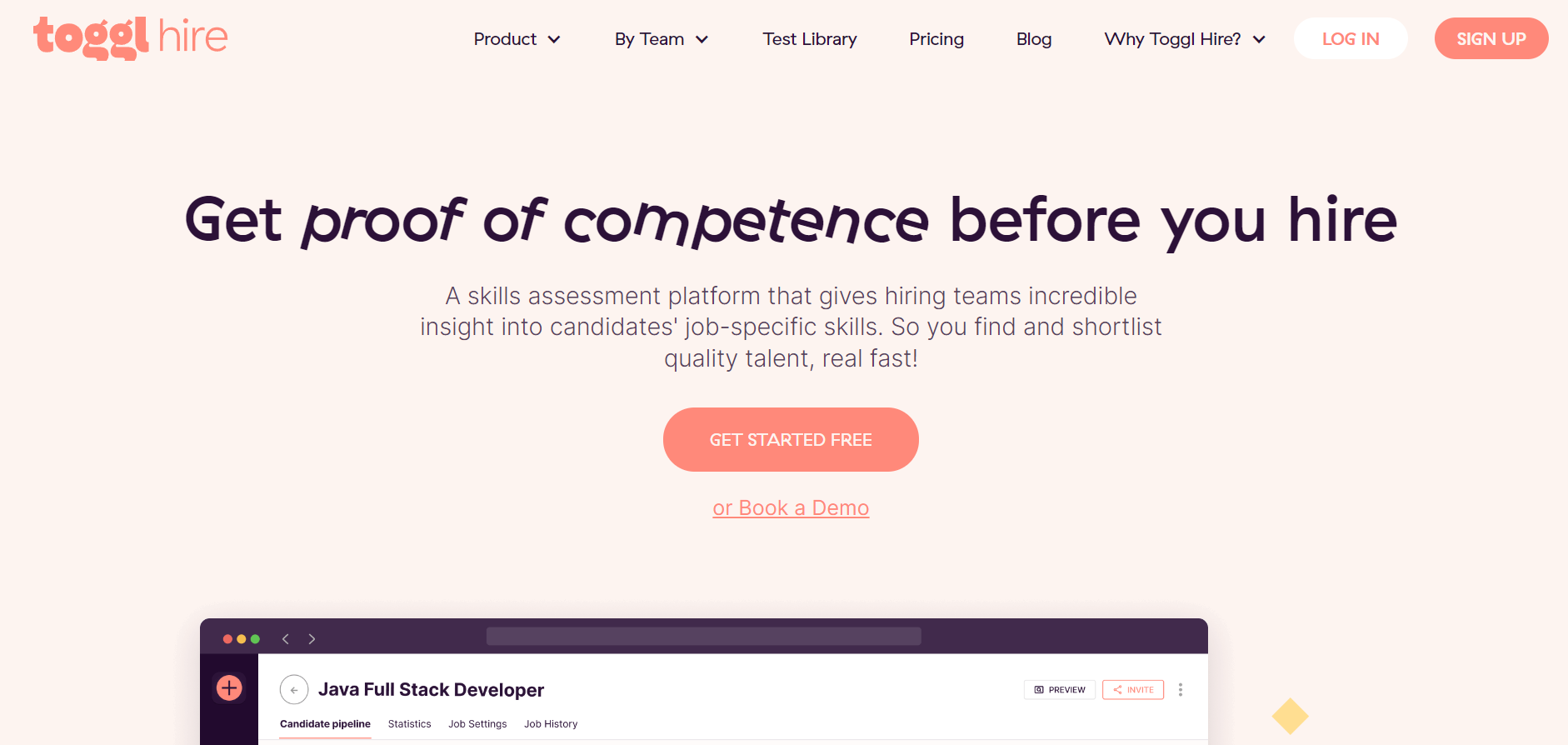Click the circled back arrow beside job title
Screen dimensions: 1568x745
(294, 690)
